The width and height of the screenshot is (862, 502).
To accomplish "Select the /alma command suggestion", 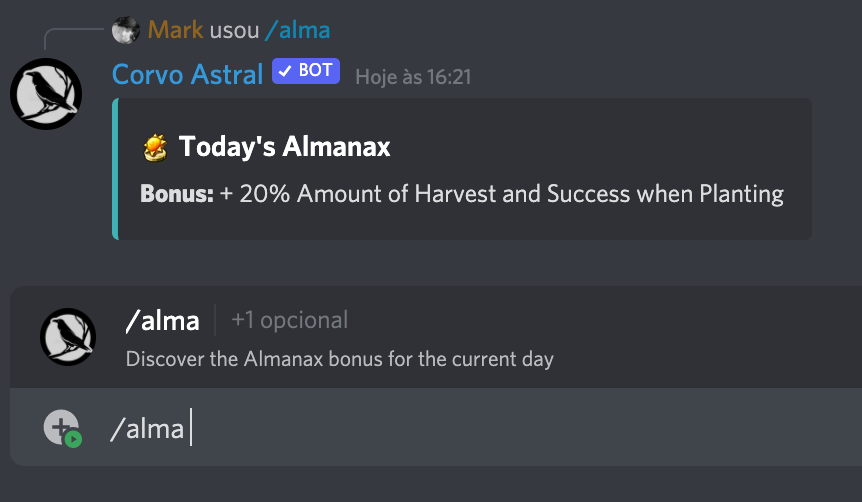I will coord(162,321).
